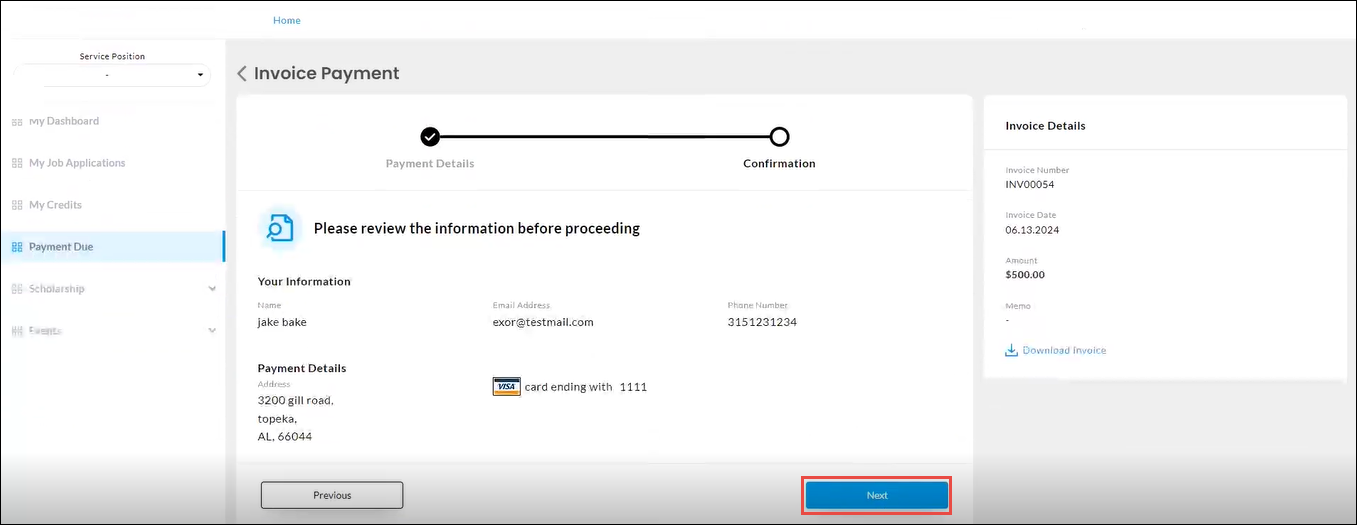This screenshot has height=525, width=1357.
Task: Expand the Scholarship menu chevron
Action: point(212,289)
